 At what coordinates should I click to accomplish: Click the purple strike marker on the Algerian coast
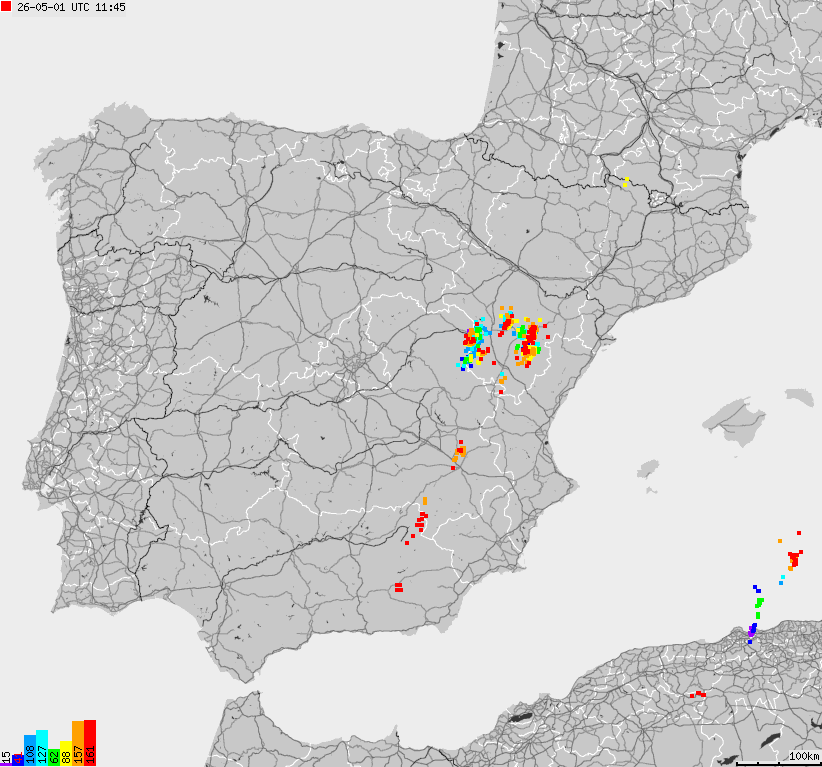[751, 633]
